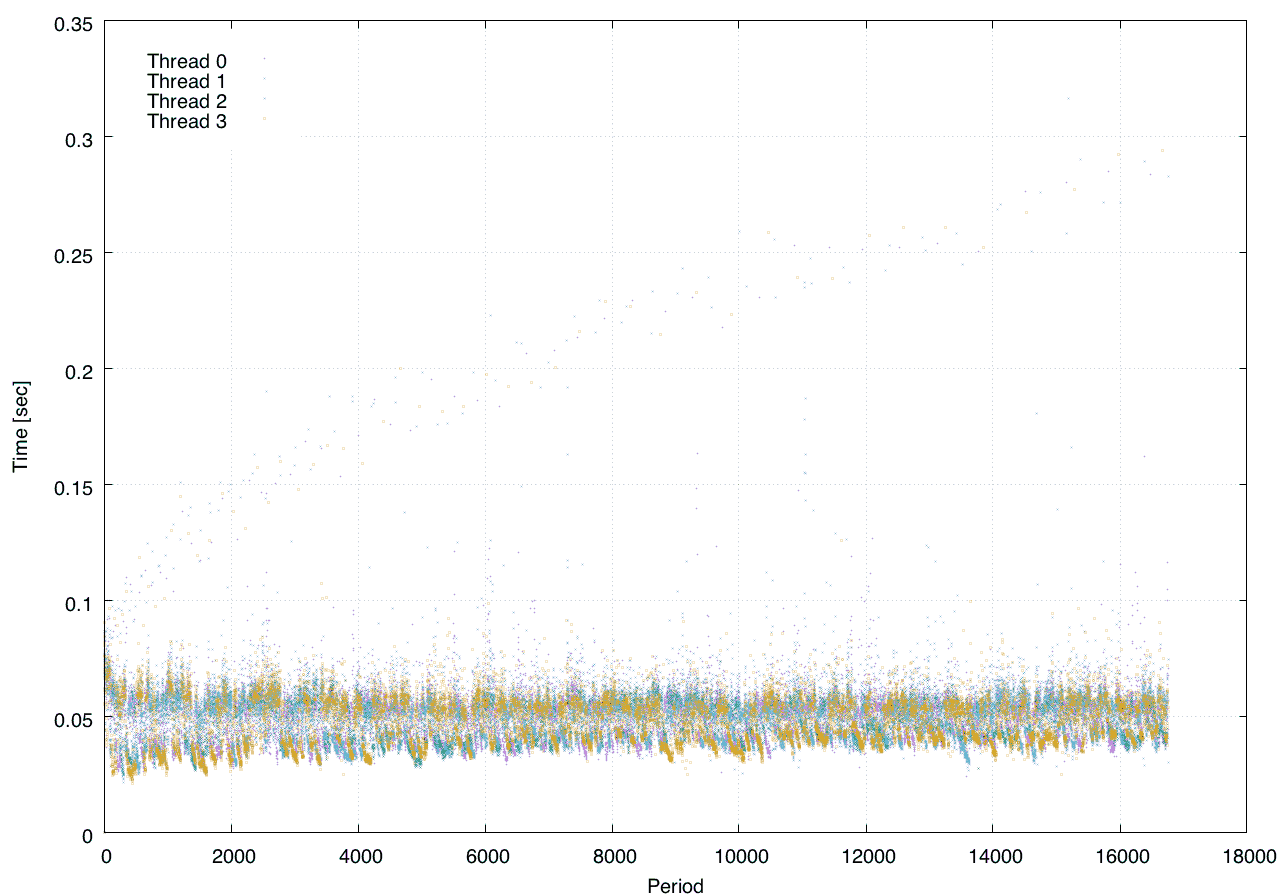Click the 6000 x-axis tick label

pos(485,856)
